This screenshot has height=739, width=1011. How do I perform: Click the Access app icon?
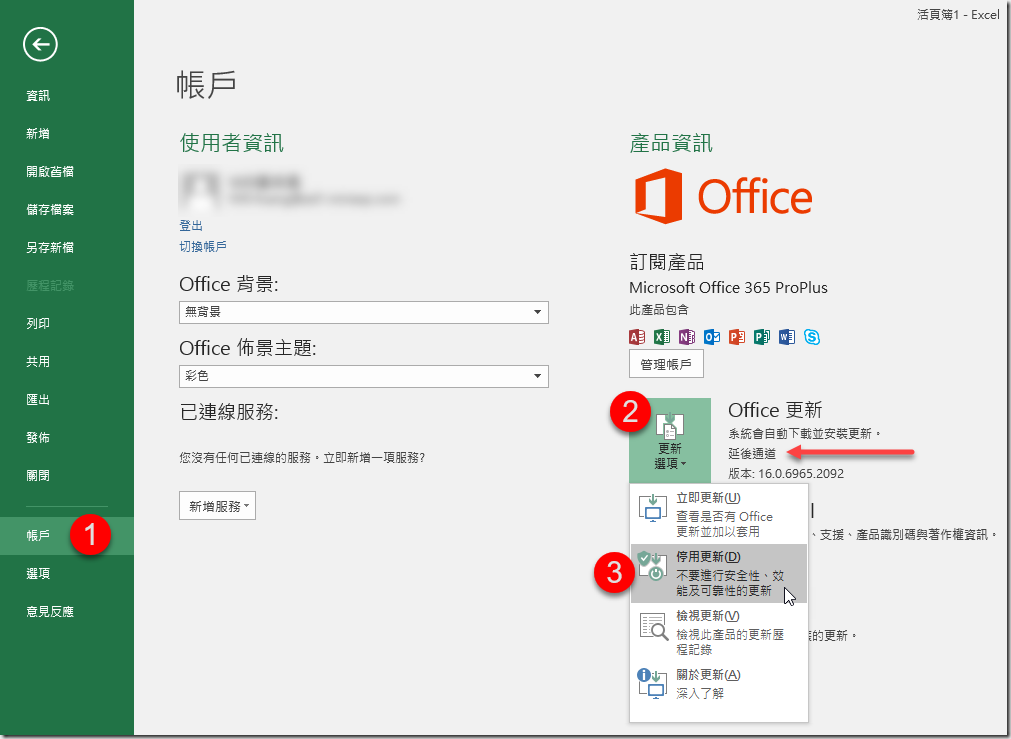click(636, 337)
